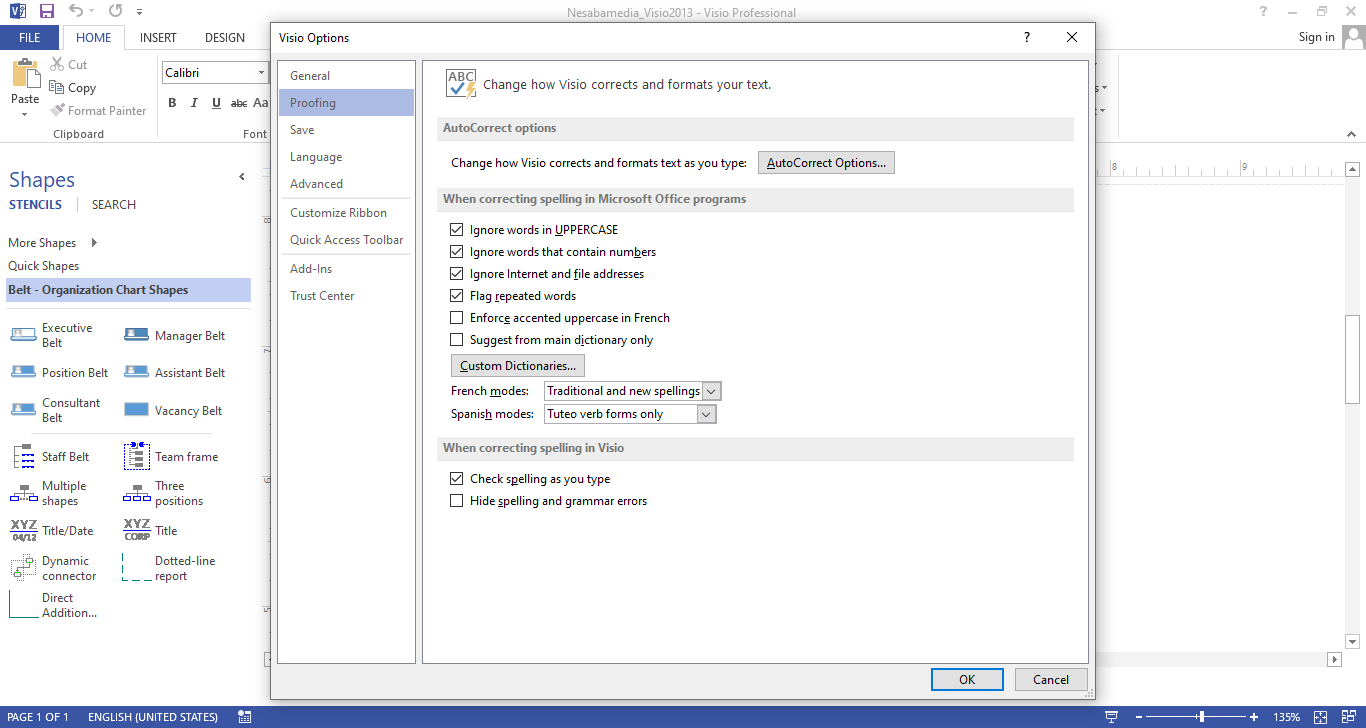1366x728 pixels.
Task: Click the zoom slider in status bar
Action: point(1200,717)
